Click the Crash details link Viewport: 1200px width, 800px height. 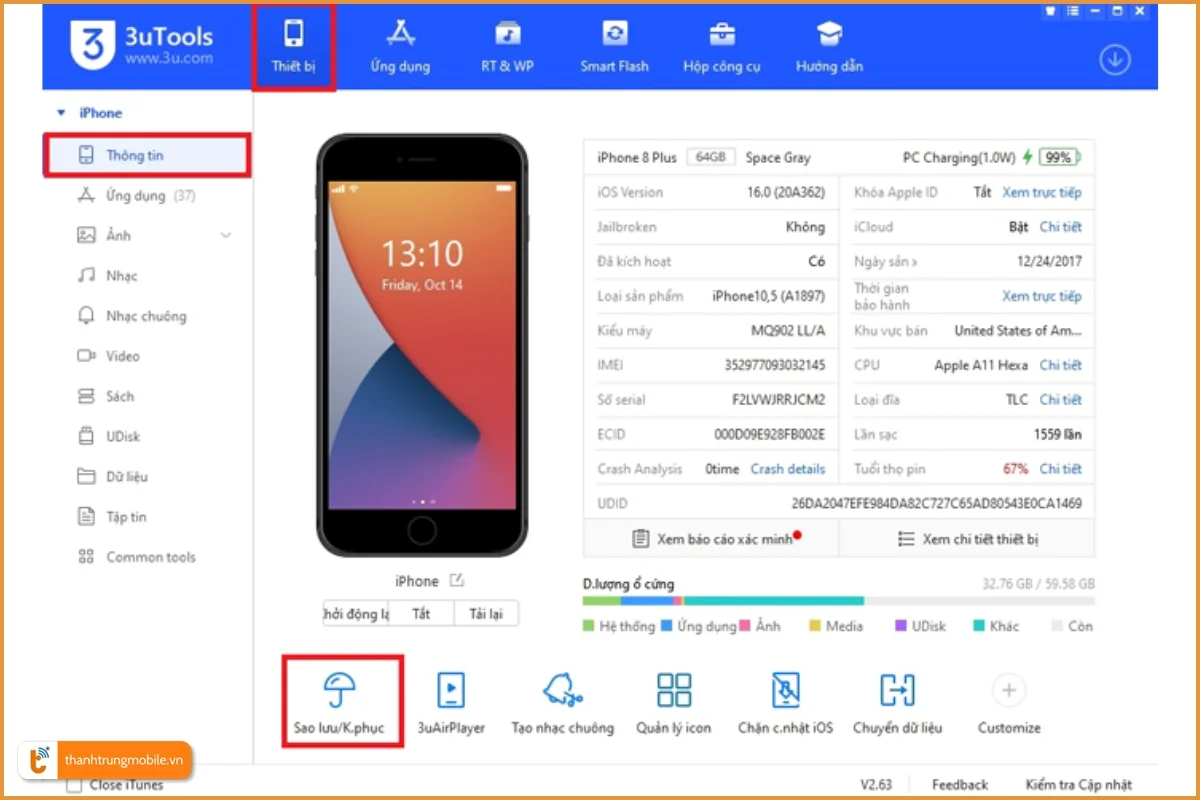788,469
